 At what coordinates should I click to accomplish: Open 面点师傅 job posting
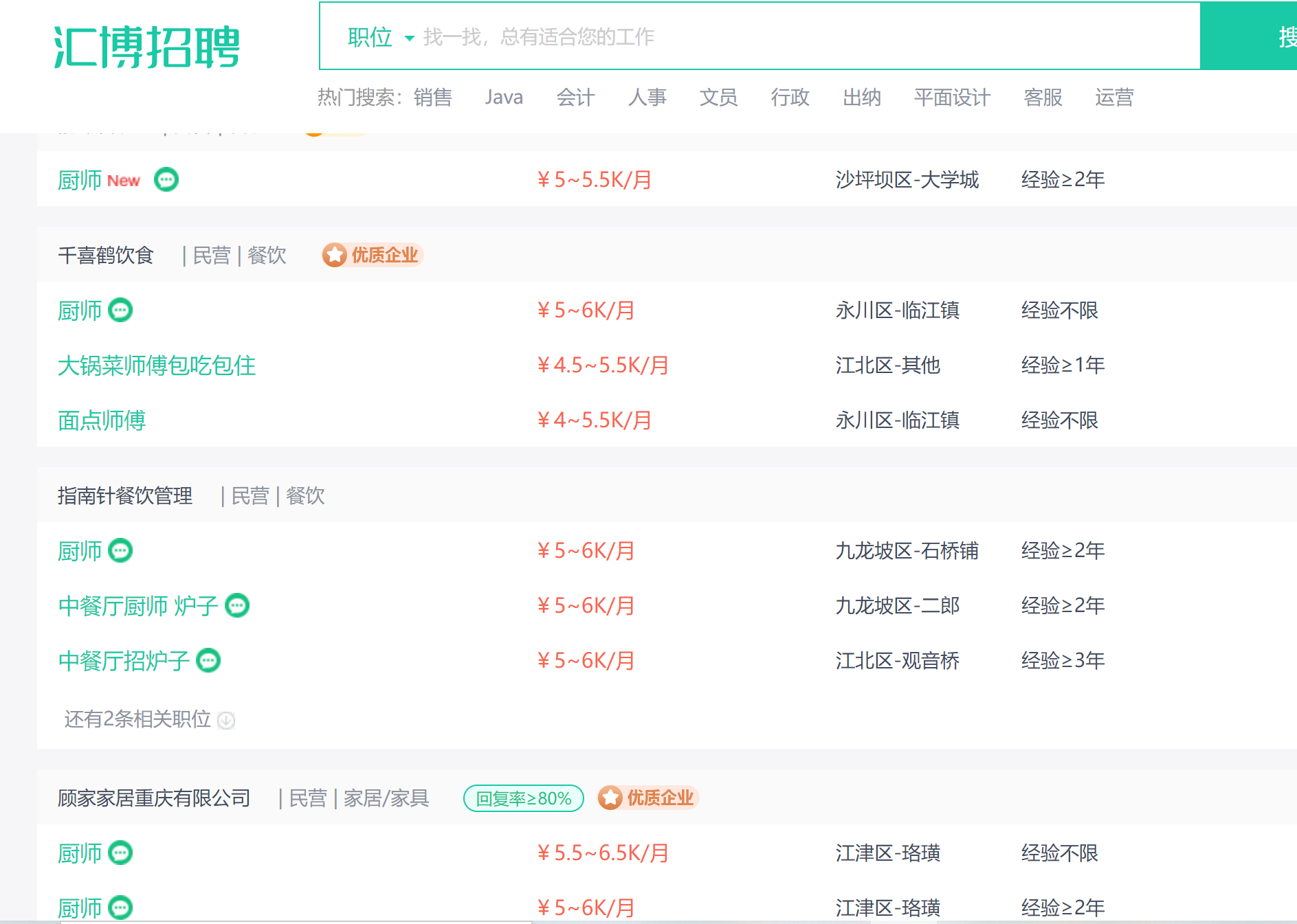[x=102, y=420]
